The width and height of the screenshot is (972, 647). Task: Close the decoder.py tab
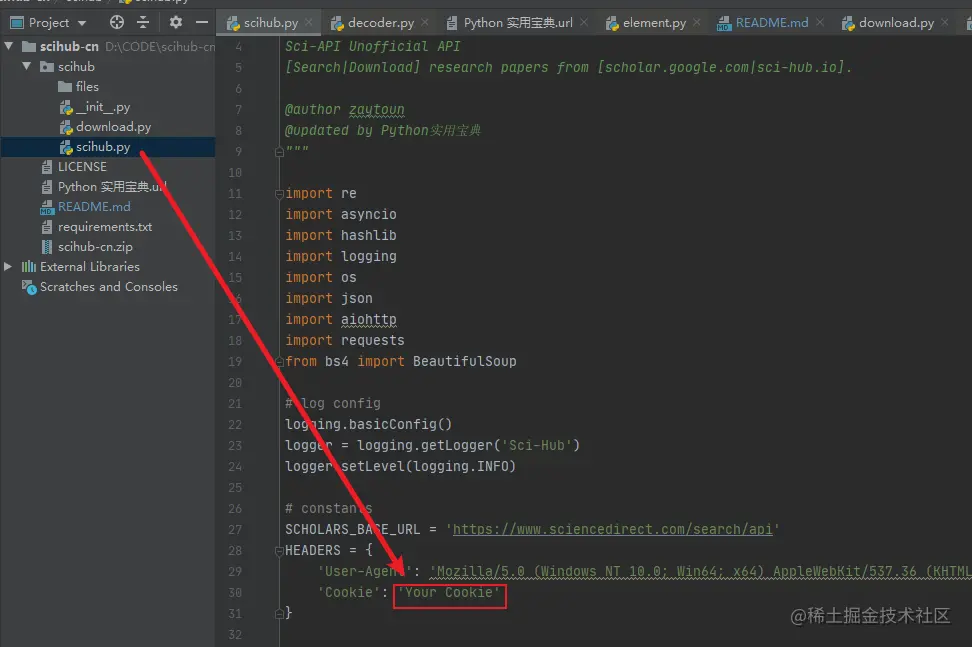425,22
